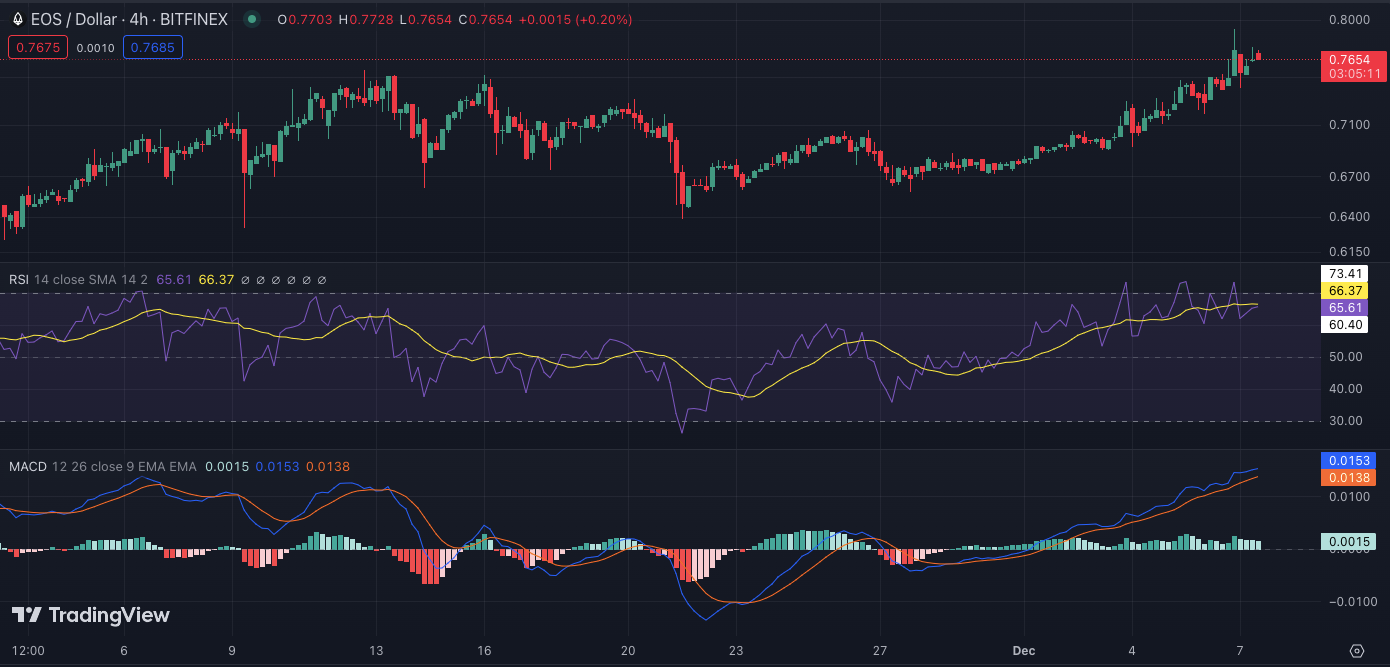Click orange 0.0138 value in MACD legend
The height and width of the screenshot is (667, 1390).
click(x=328, y=466)
